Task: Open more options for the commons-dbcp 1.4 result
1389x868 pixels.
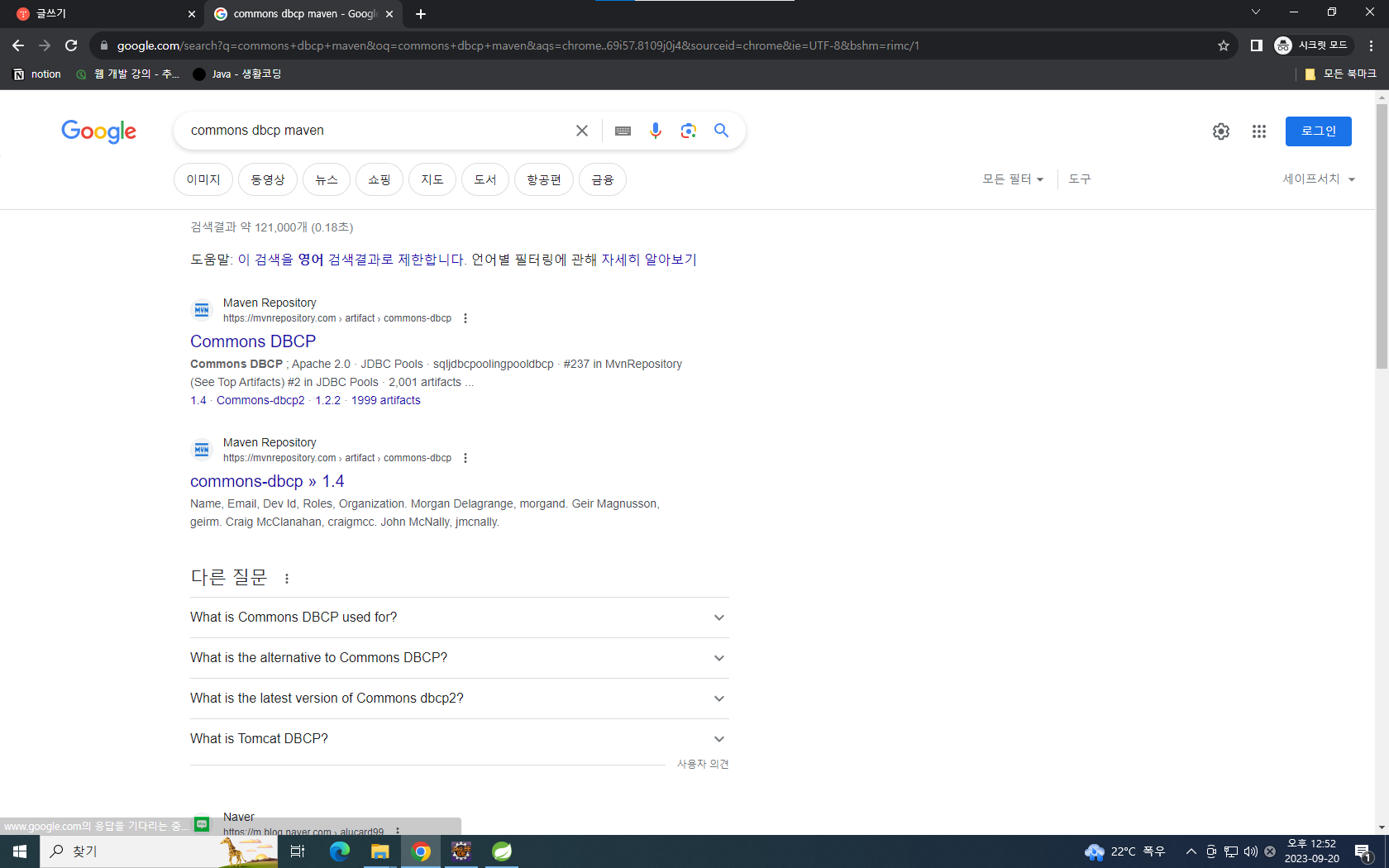Action: pos(465,458)
